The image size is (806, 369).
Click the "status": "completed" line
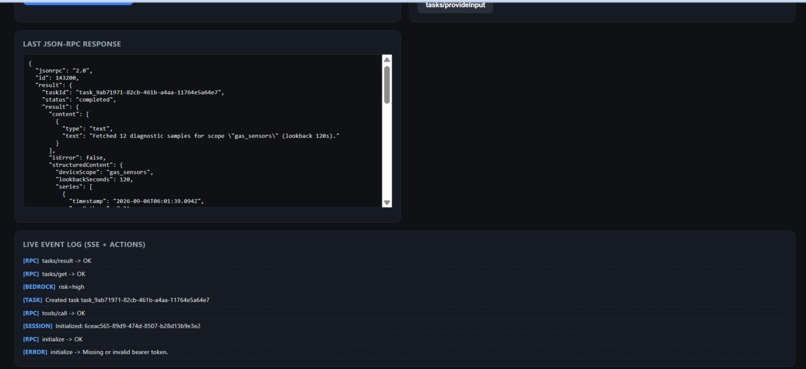pyautogui.click(x=79, y=99)
